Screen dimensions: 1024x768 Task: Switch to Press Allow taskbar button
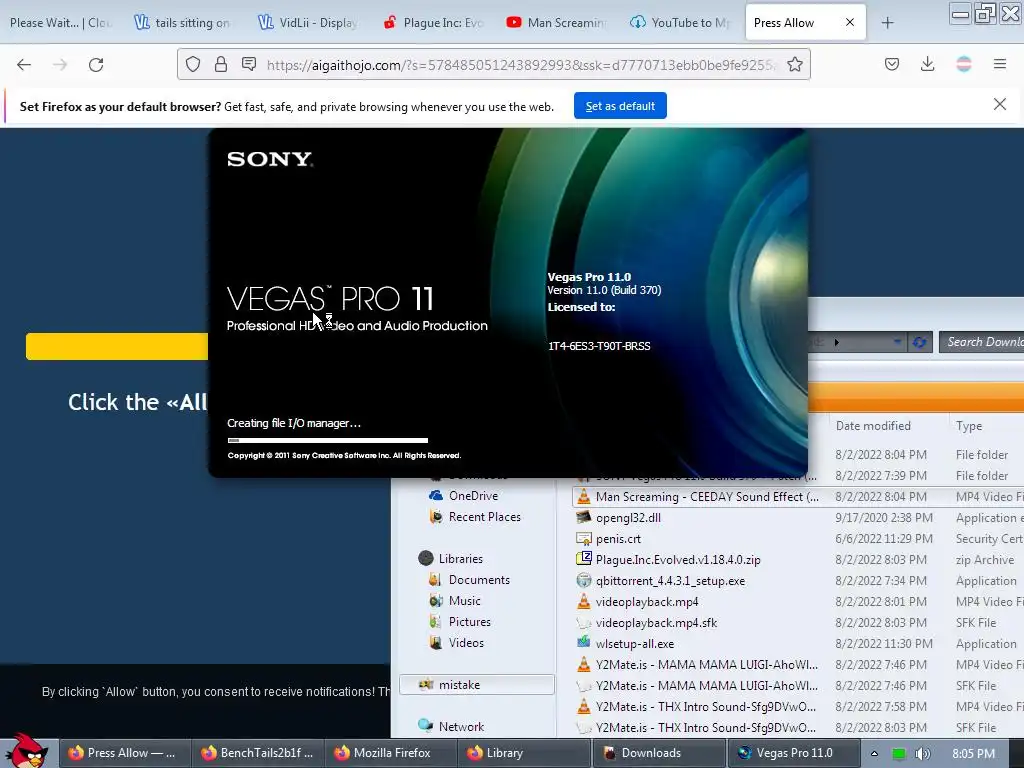tap(125, 753)
